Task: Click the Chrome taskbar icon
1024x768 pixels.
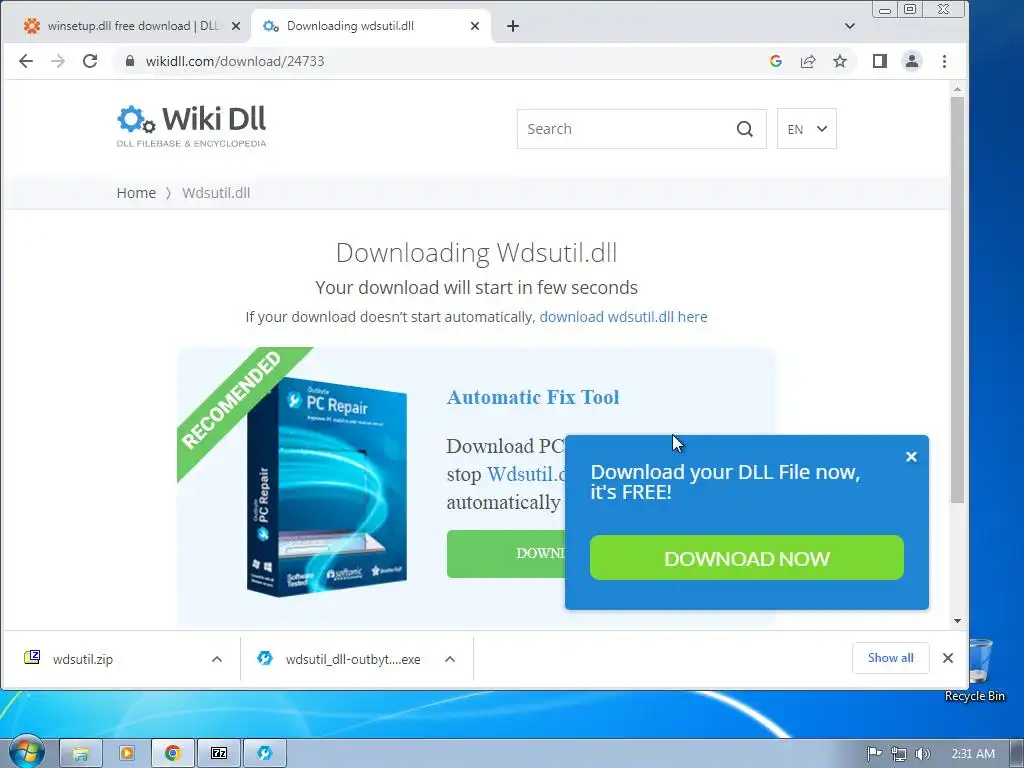Action: [172, 753]
